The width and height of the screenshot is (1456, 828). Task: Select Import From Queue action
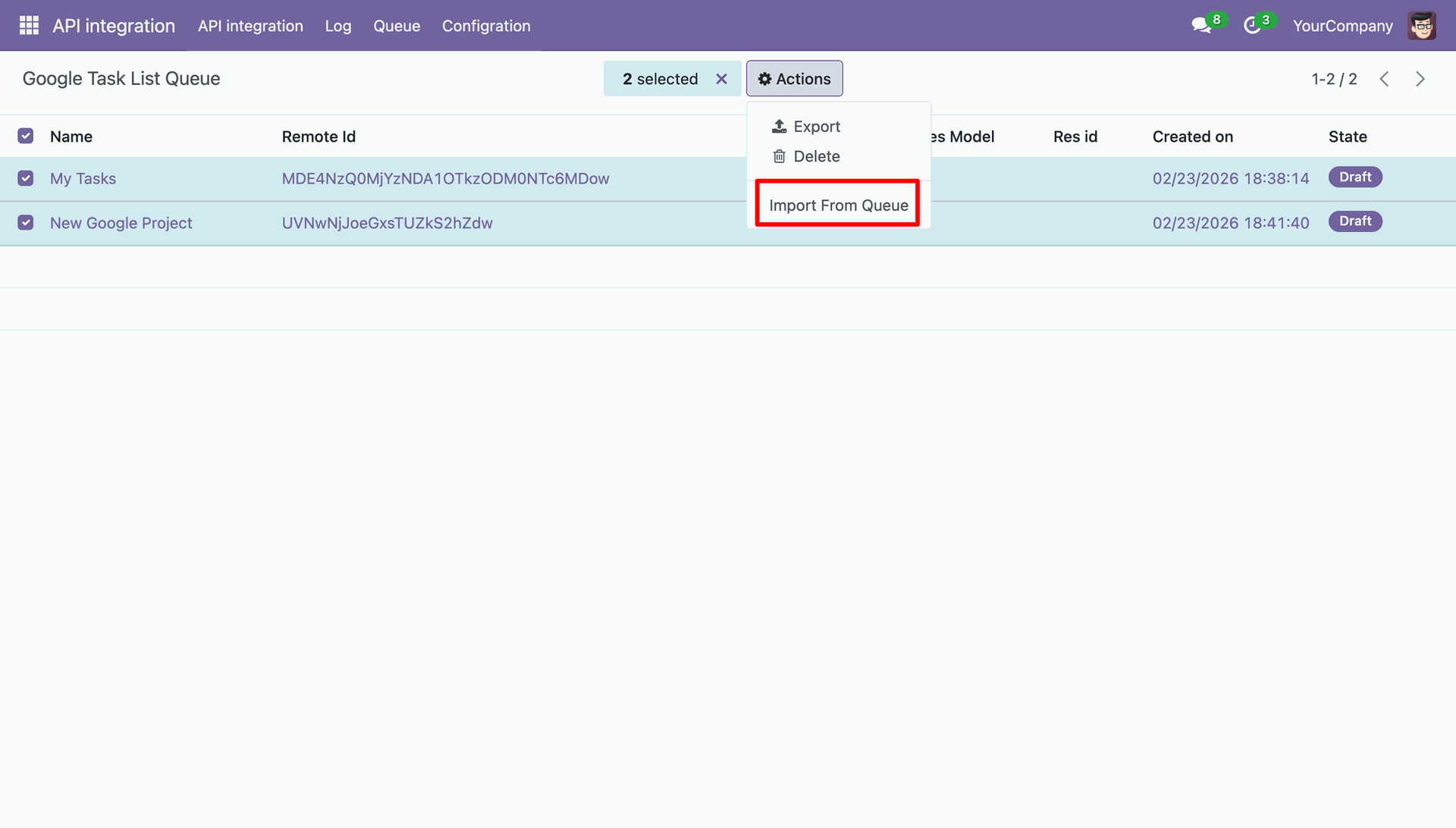tap(838, 205)
